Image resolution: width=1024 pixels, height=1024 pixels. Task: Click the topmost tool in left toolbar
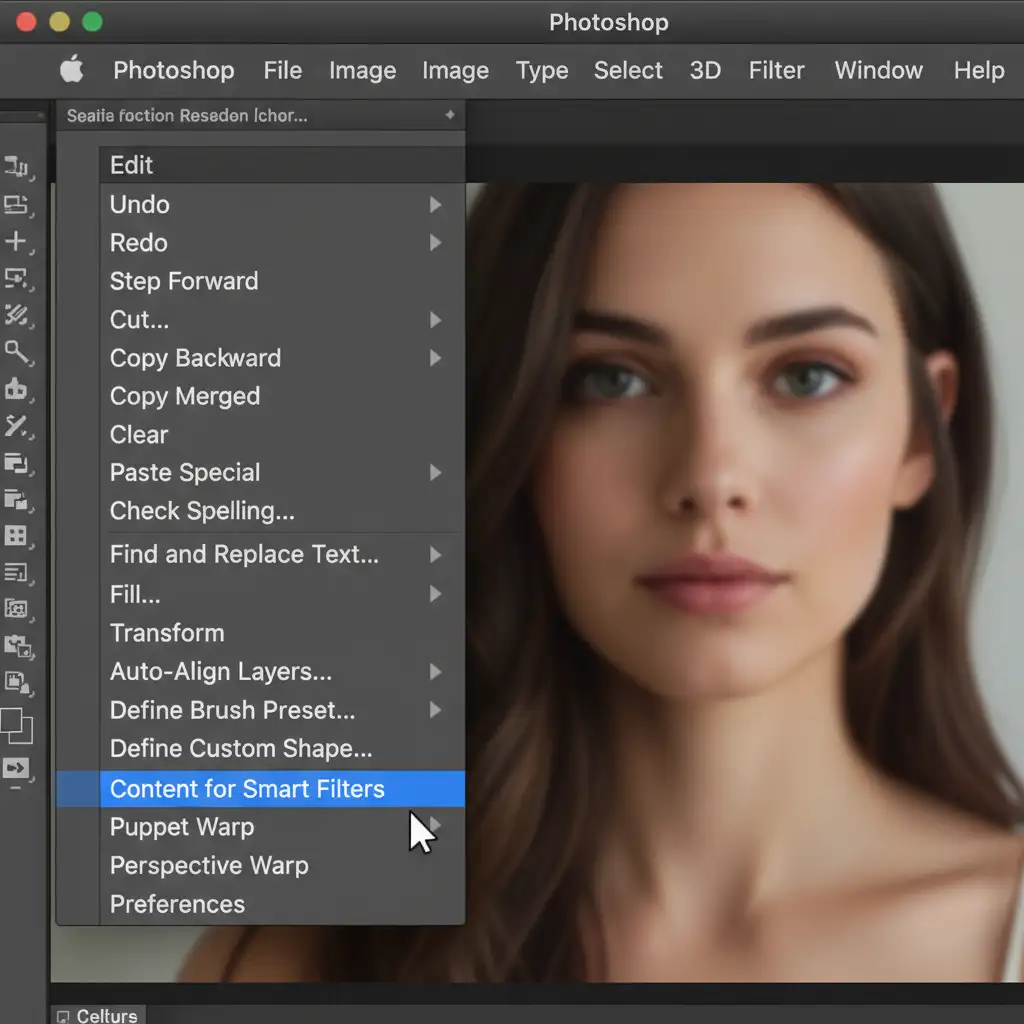point(16,167)
